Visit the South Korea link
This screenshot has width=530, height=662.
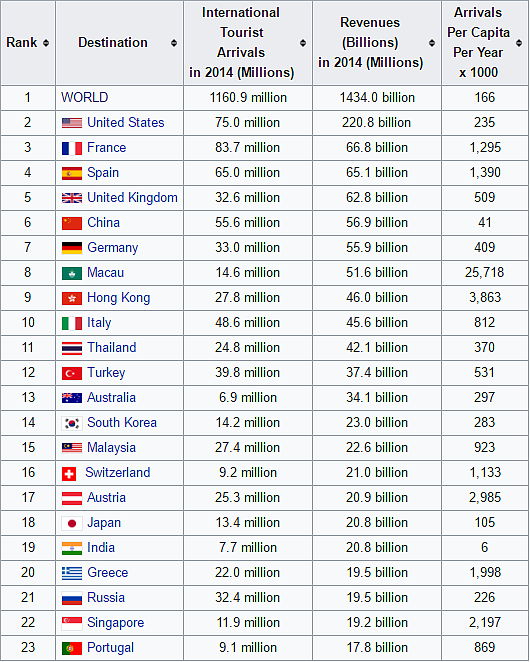pos(122,423)
